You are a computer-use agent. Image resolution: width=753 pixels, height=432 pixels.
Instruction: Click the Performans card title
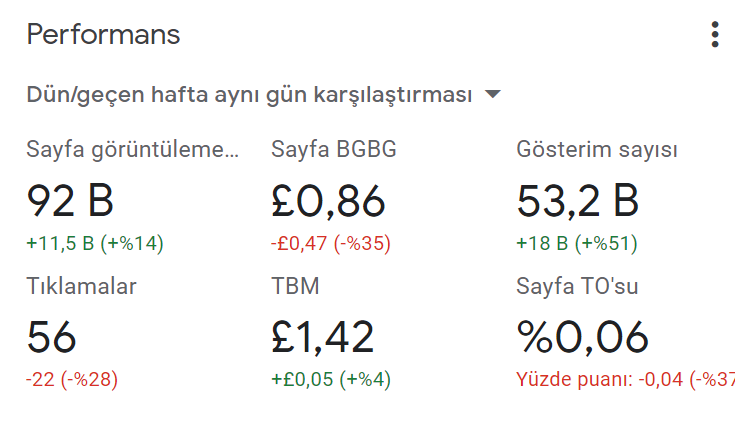[103, 35]
